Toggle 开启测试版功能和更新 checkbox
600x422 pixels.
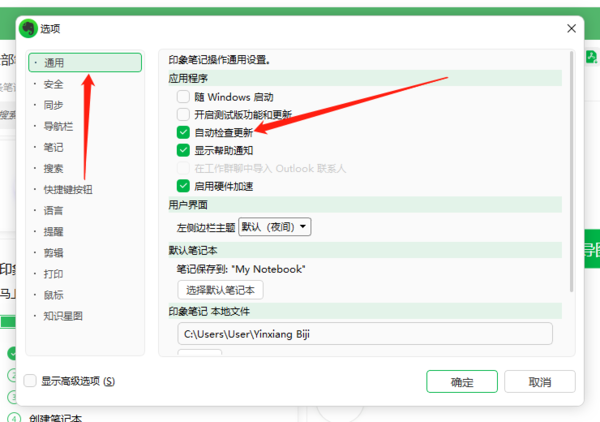[183, 115]
